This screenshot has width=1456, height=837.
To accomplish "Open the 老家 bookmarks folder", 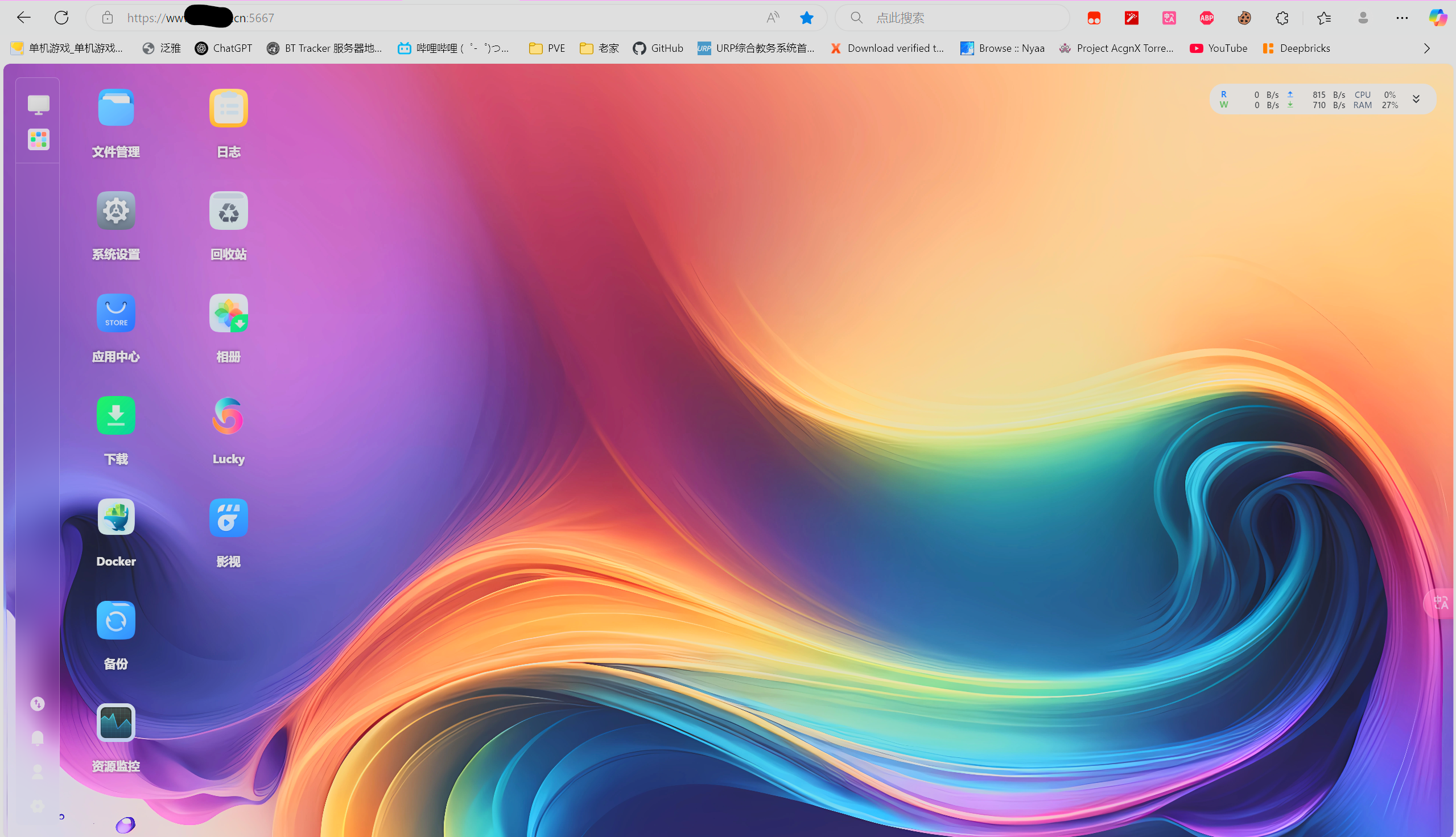I will coord(599,48).
